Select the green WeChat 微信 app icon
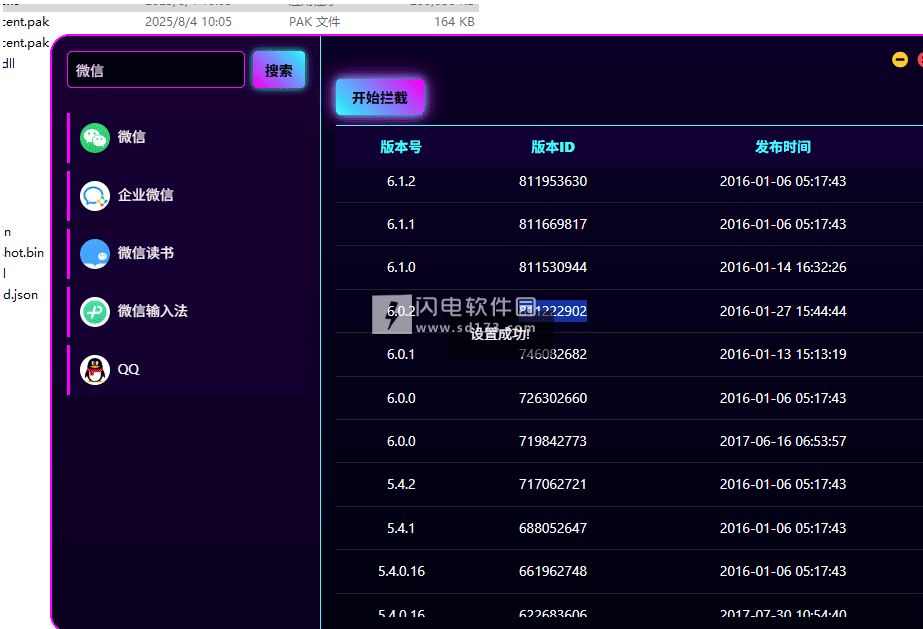This screenshot has height=629, width=923. pyautogui.click(x=95, y=138)
